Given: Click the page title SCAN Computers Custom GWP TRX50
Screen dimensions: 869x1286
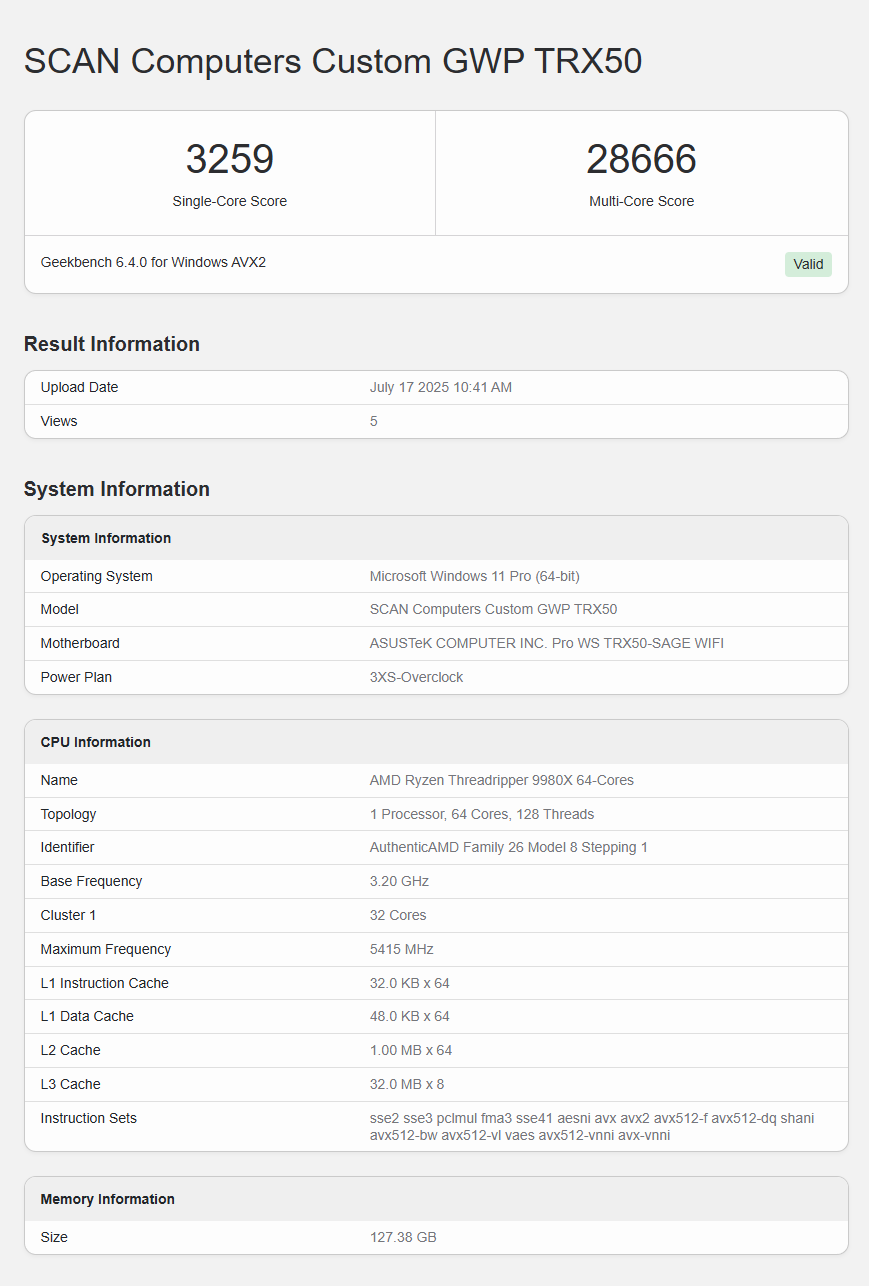Looking at the screenshot, I should point(333,61).
